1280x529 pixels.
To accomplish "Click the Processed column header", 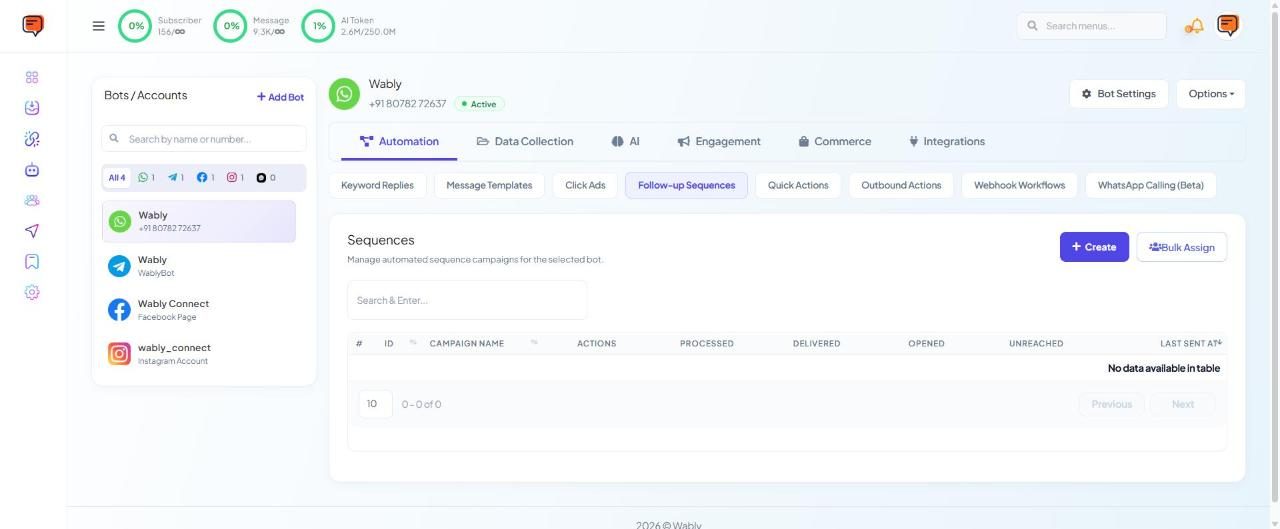I will 707,343.
